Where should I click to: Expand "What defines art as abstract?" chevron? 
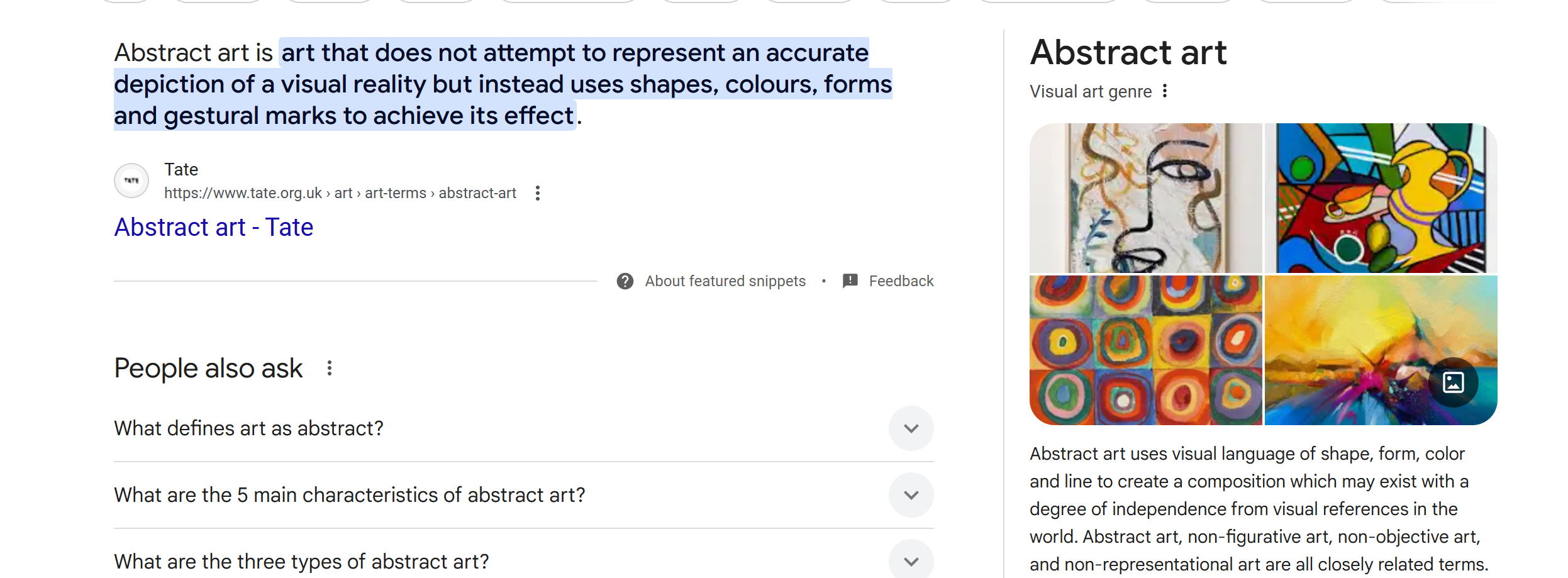pyautogui.click(x=911, y=428)
